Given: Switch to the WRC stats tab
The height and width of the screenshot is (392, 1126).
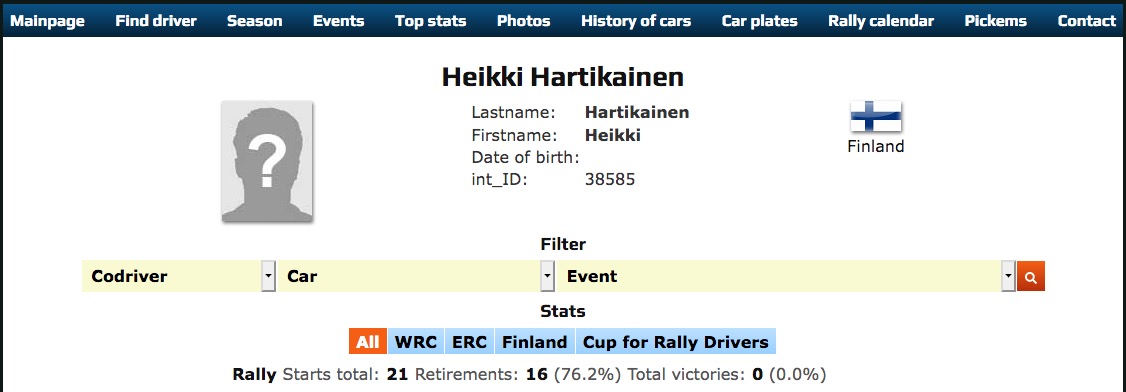Looking at the screenshot, I should point(416,342).
